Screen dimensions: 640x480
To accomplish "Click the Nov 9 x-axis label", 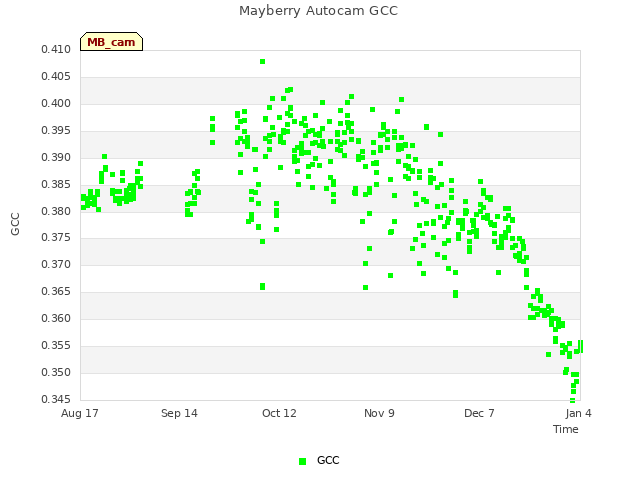I will (379, 413).
